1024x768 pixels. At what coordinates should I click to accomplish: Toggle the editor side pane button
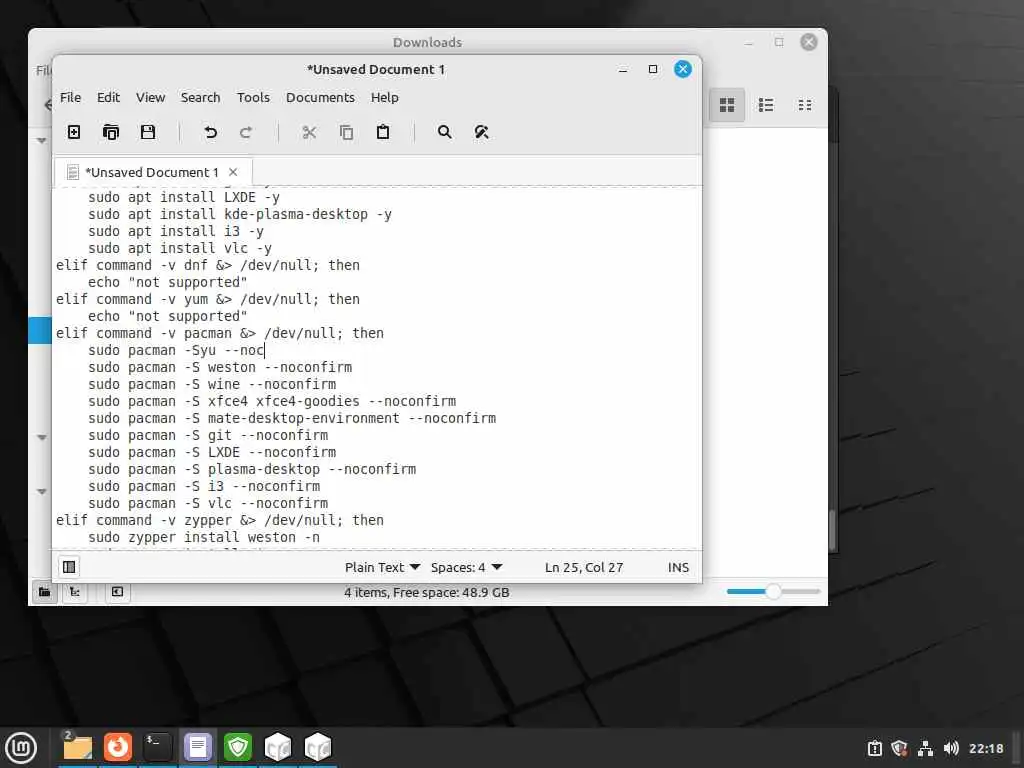click(x=69, y=567)
